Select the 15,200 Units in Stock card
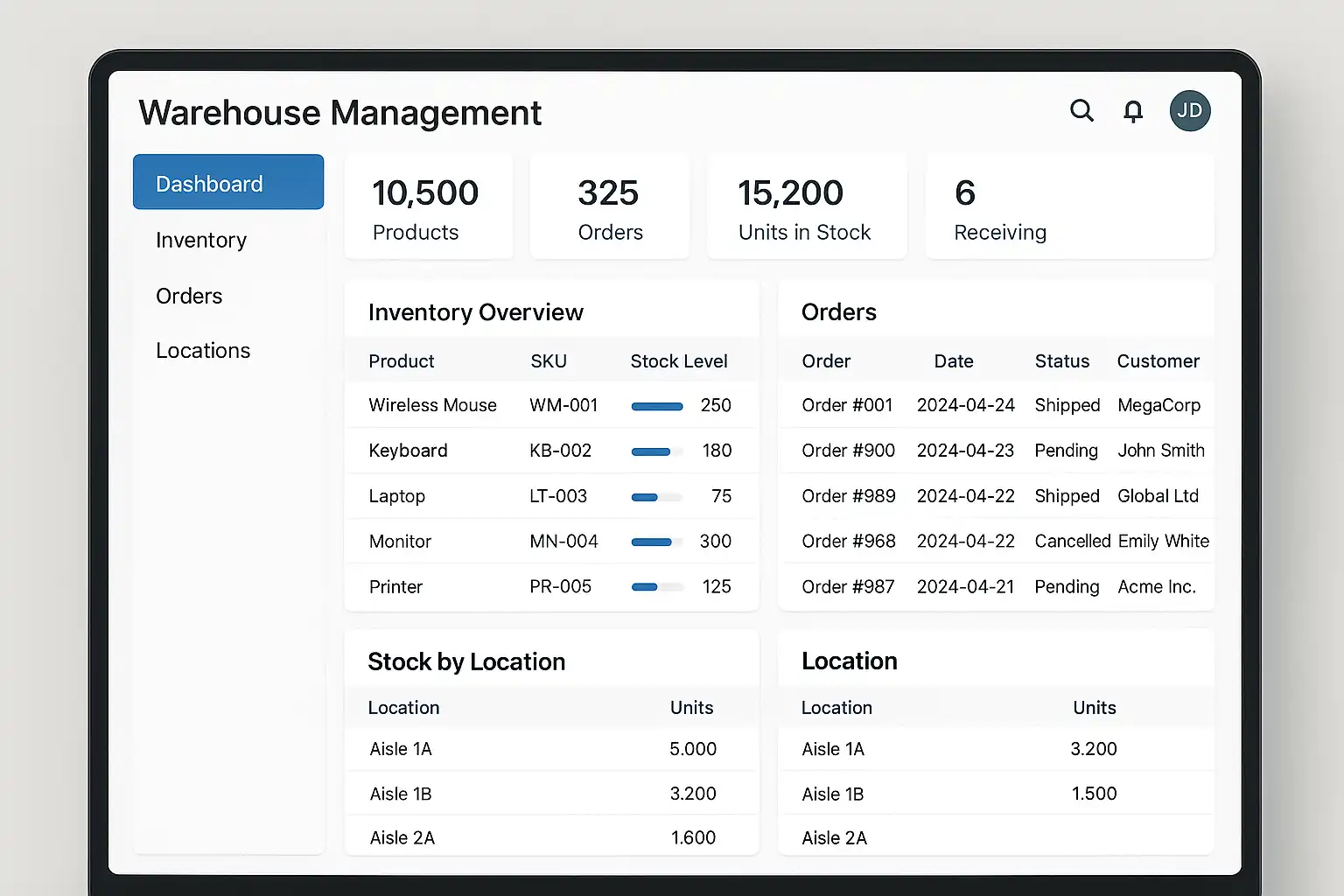1344x896 pixels. coord(806,207)
